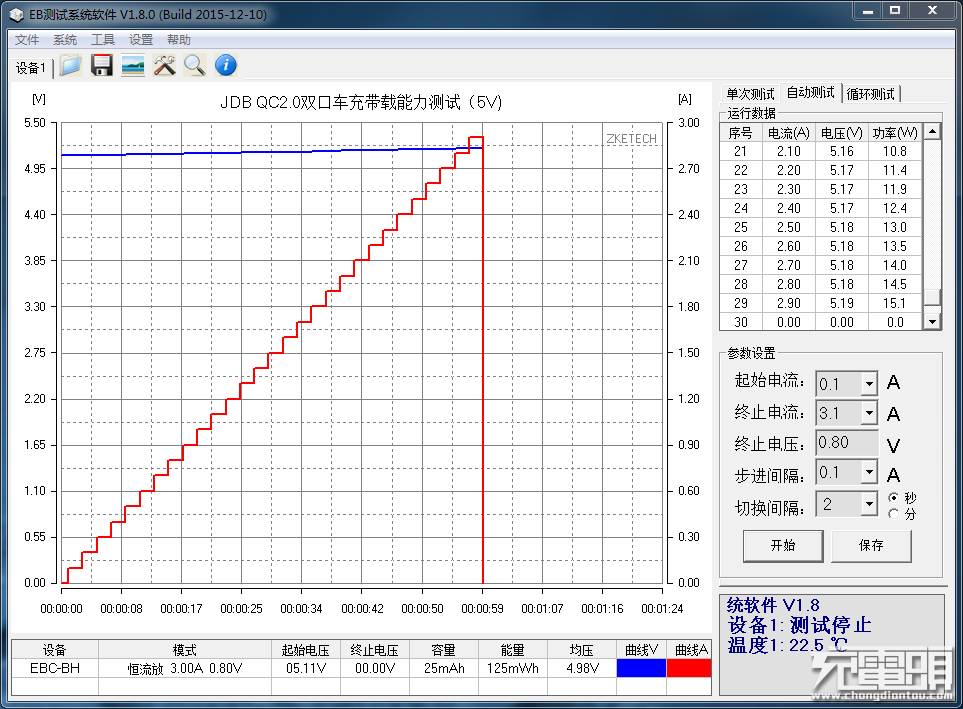Click the 恒流放 3.00A 0.80V mode cell
Screen dimensions: 963x709
coord(185,668)
